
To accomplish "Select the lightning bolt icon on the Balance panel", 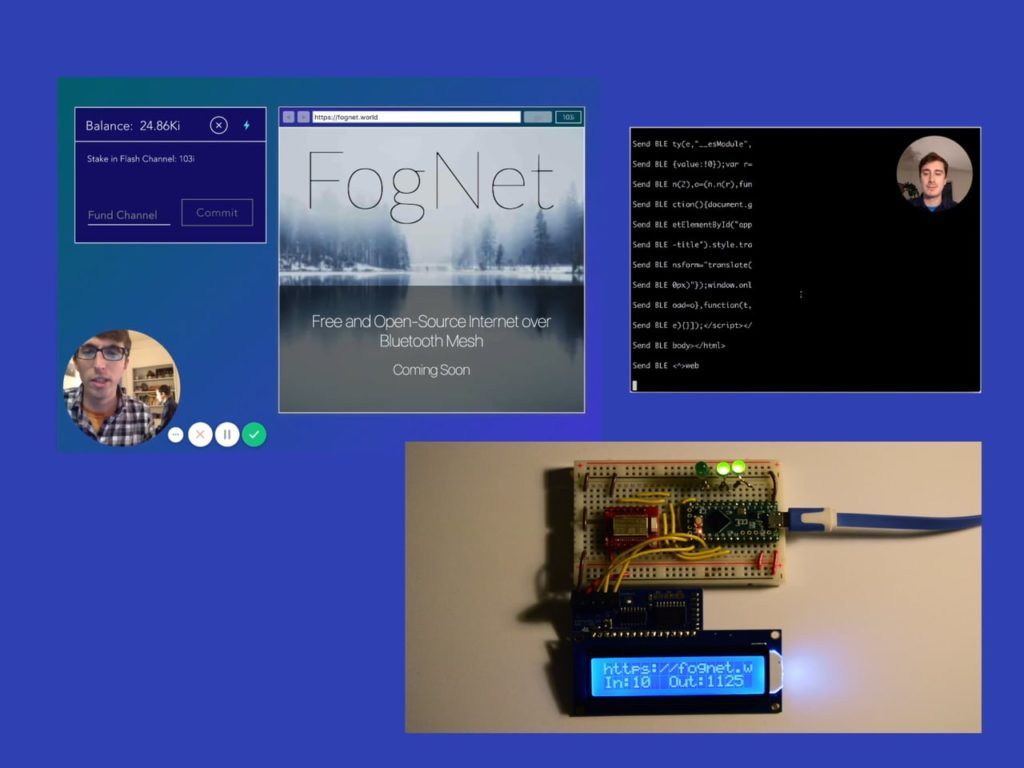I will (x=247, y=125).
